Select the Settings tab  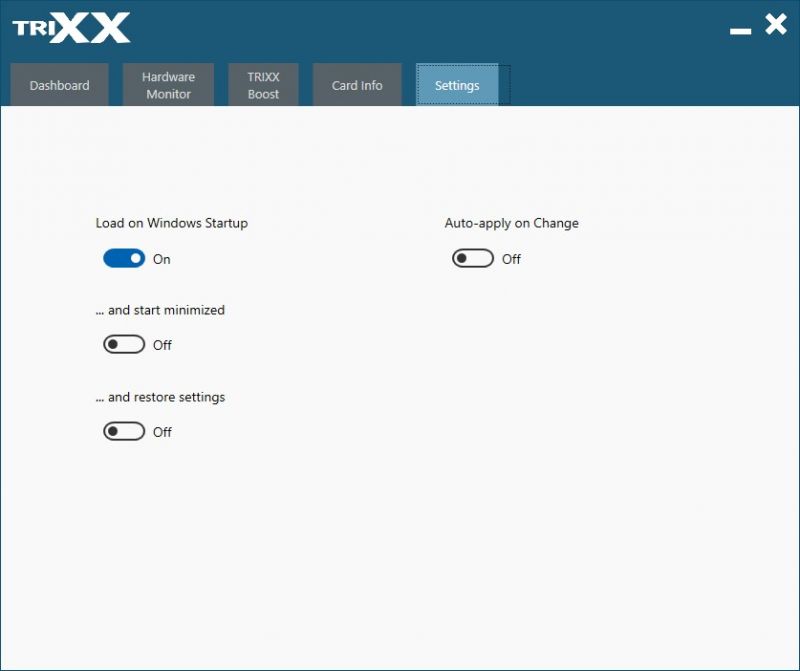click(457, 85)
